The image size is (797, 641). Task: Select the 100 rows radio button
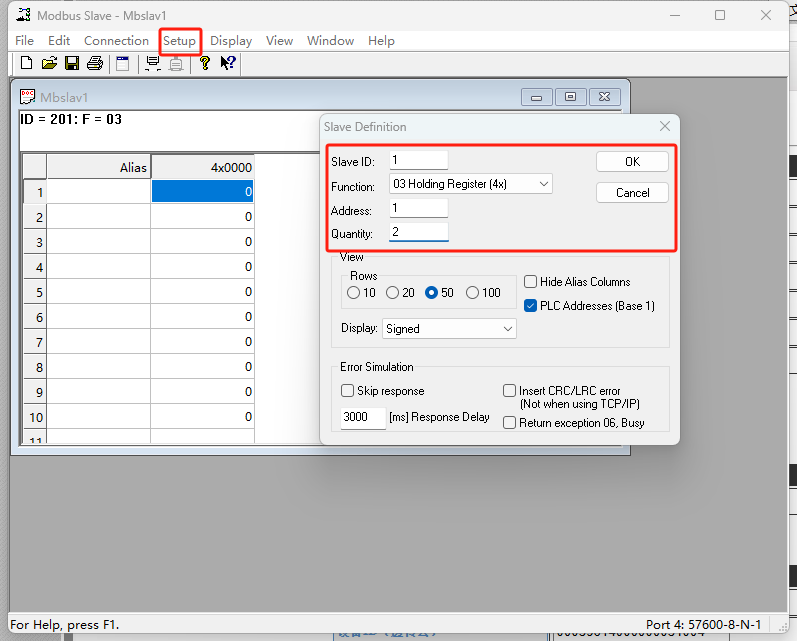tap(473, 293)
